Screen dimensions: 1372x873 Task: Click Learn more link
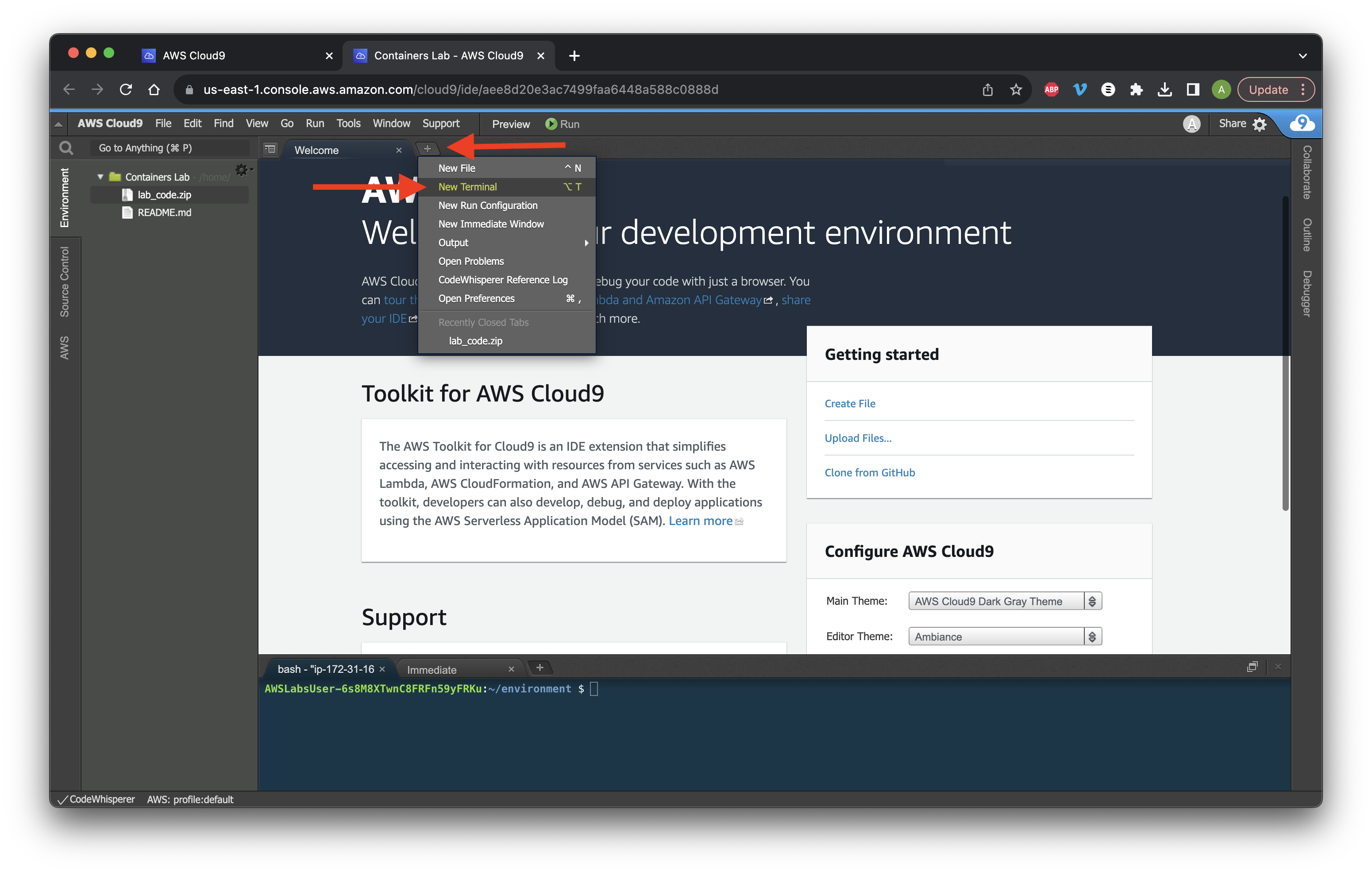point(700,521)
